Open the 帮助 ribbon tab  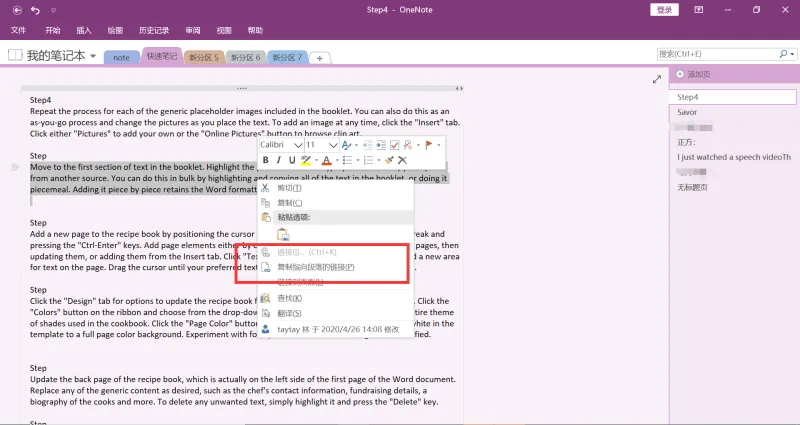(255, 30)
